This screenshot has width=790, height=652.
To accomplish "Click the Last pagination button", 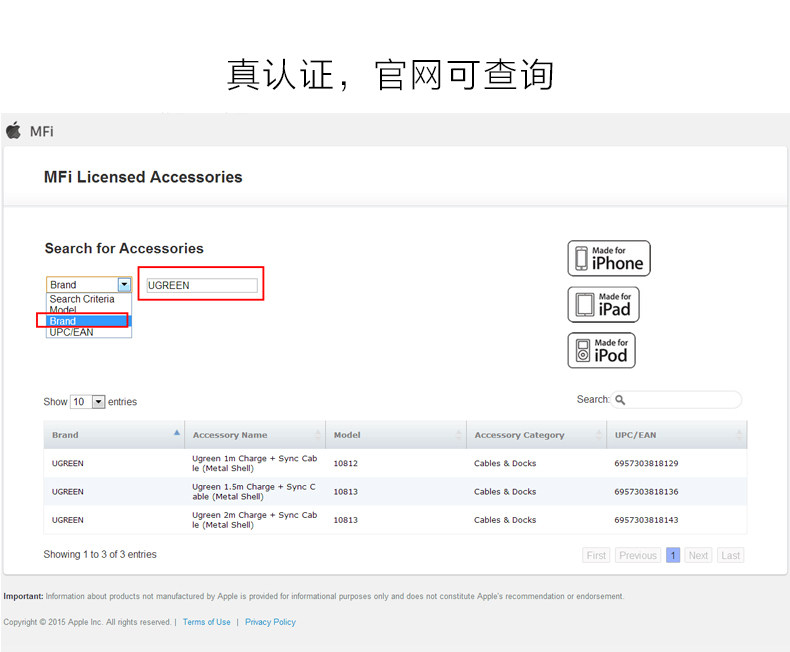I will (x=731, y=555).
